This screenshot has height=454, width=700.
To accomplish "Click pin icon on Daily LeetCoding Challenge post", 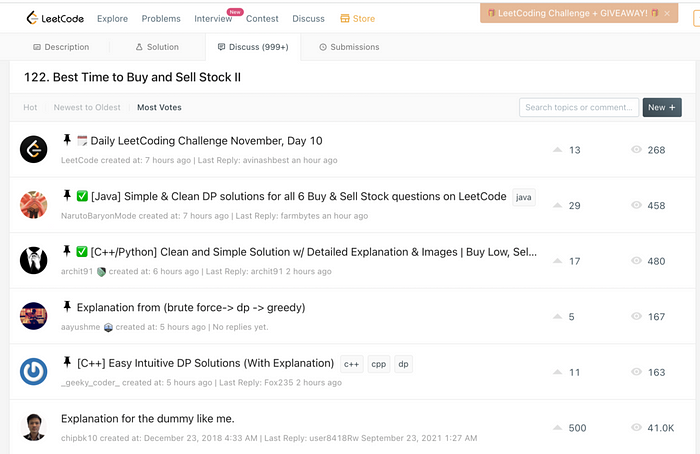I will pos(67,140).
